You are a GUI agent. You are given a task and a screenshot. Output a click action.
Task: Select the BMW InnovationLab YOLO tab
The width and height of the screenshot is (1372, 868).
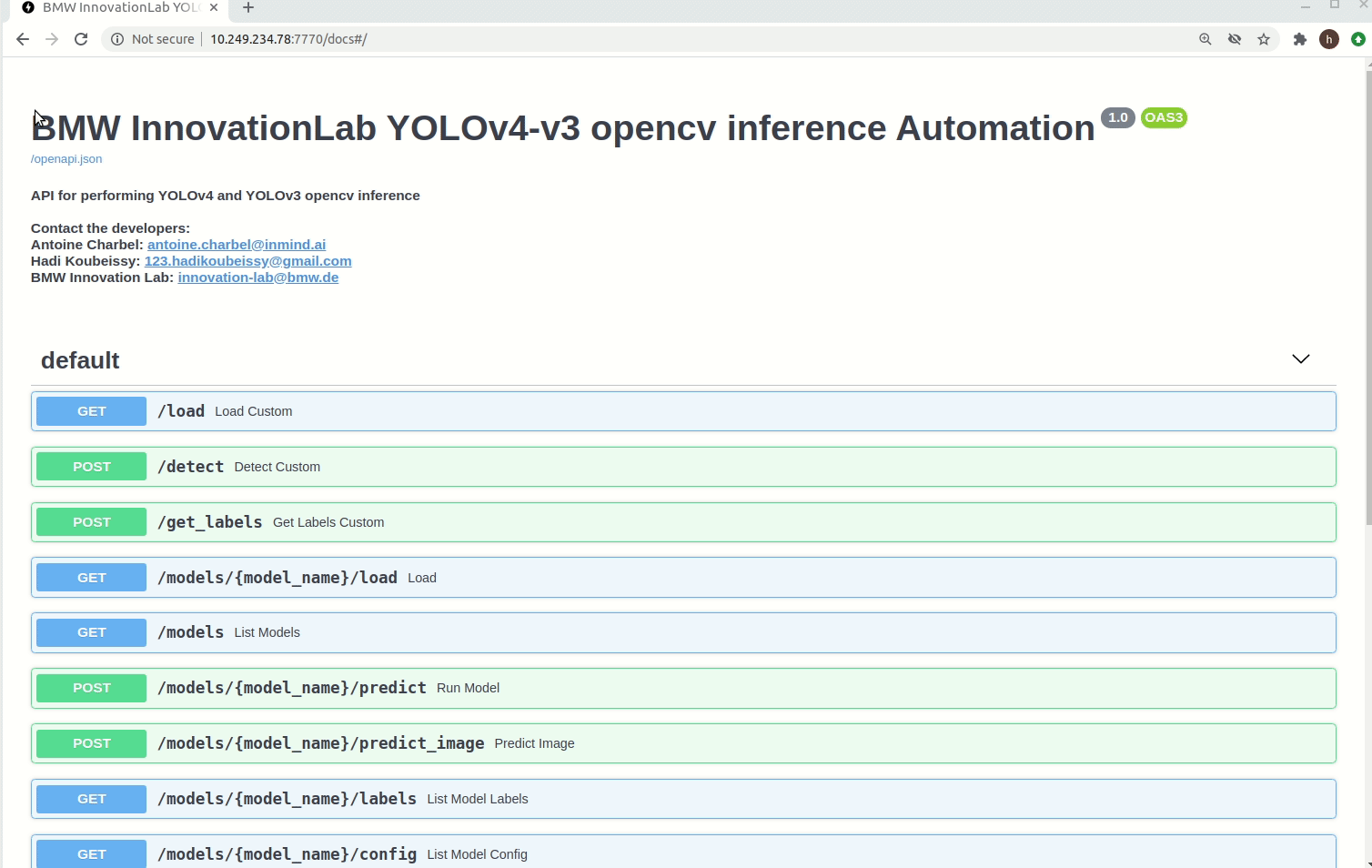tap(118, 7)
